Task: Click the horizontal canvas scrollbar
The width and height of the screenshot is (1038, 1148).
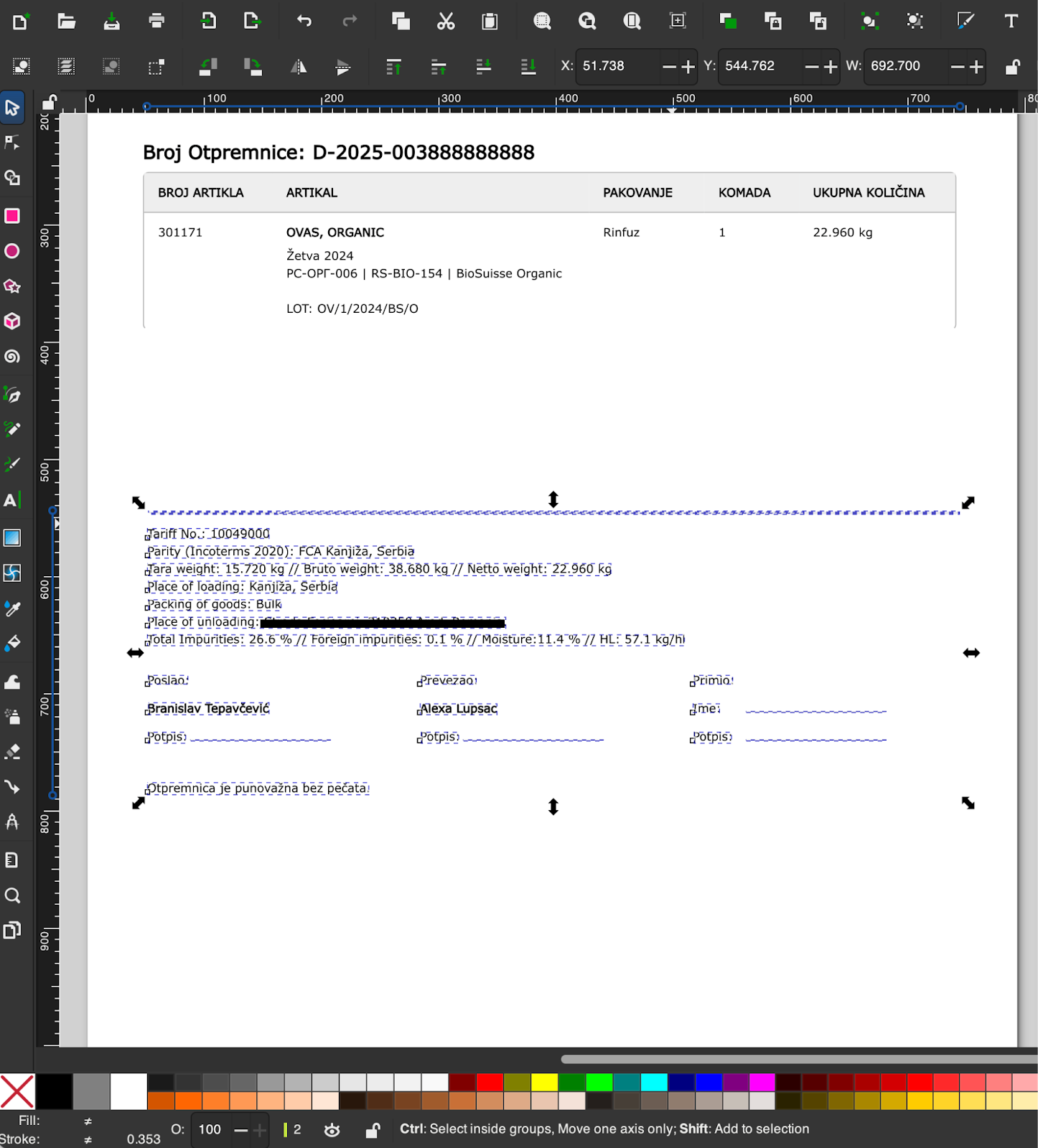Action: pyautogui.click(x=799, y=1059)
